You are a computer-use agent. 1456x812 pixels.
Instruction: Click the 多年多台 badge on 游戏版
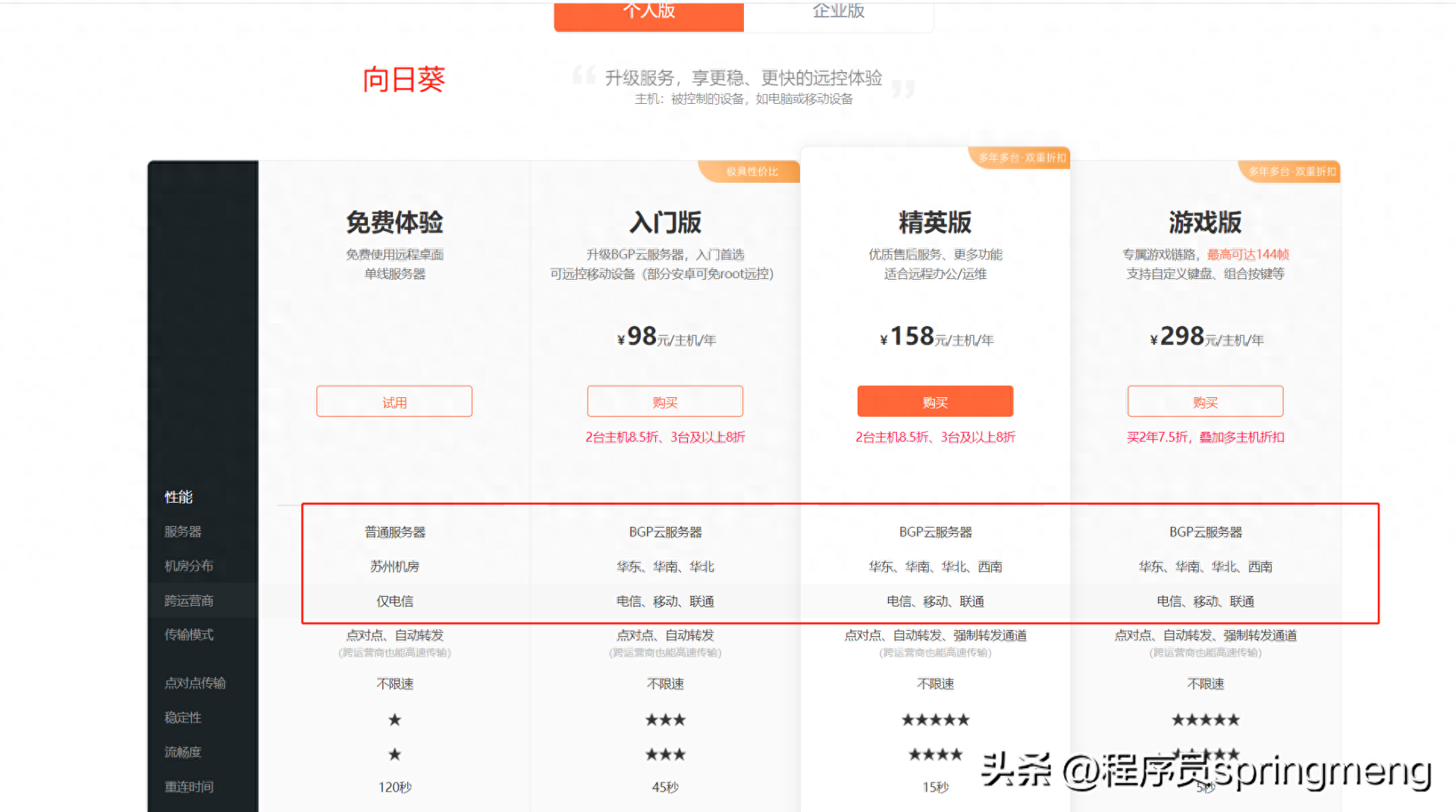(x=1291, y=172)
